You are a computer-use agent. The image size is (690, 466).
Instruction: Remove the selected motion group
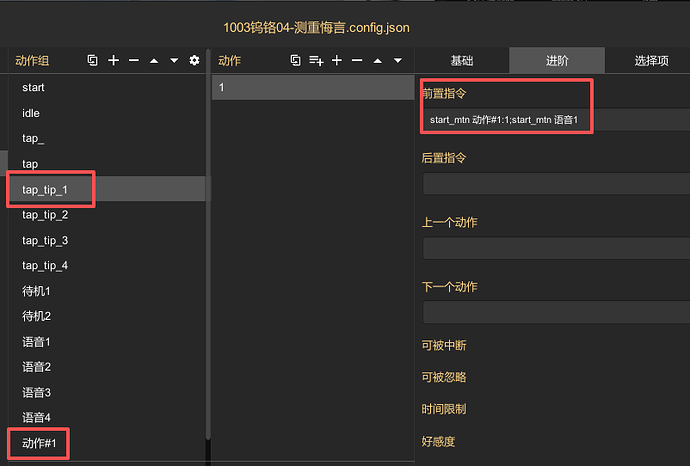pyautogui.click(x=133, y=61)
